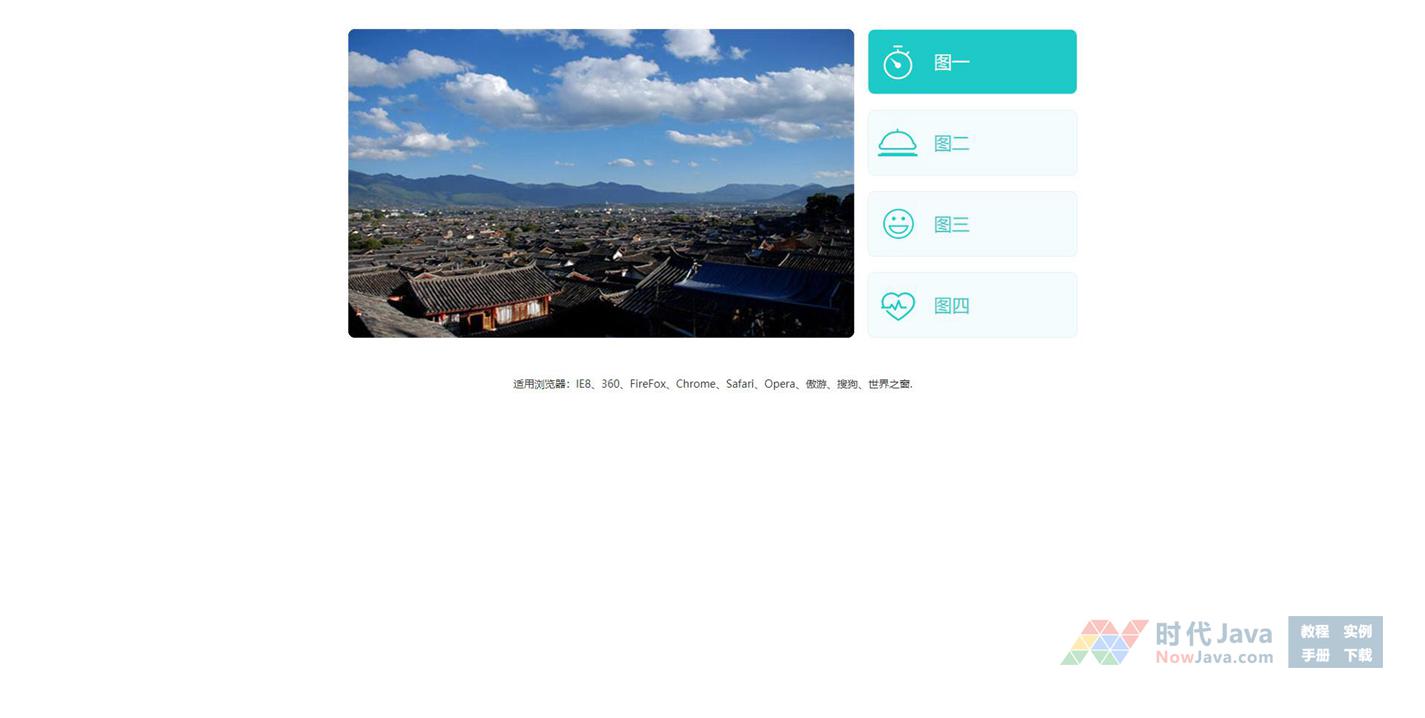
Task: Open the 手册 link in the watermark
Action: [x=1314, y=655]
